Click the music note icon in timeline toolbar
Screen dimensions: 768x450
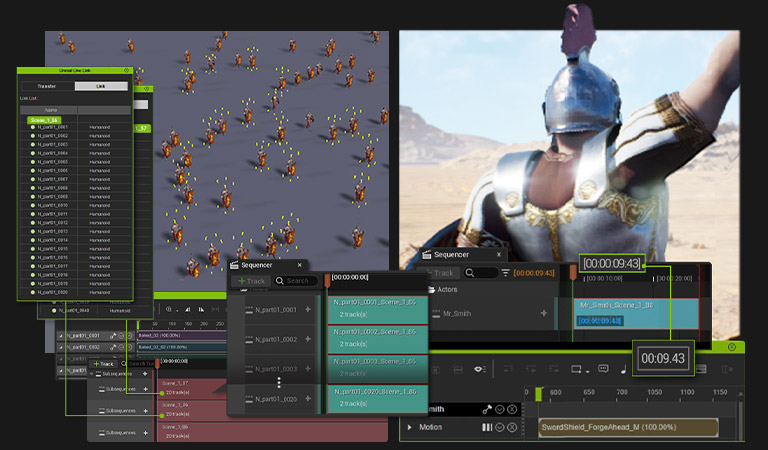(x=624, y=369)
